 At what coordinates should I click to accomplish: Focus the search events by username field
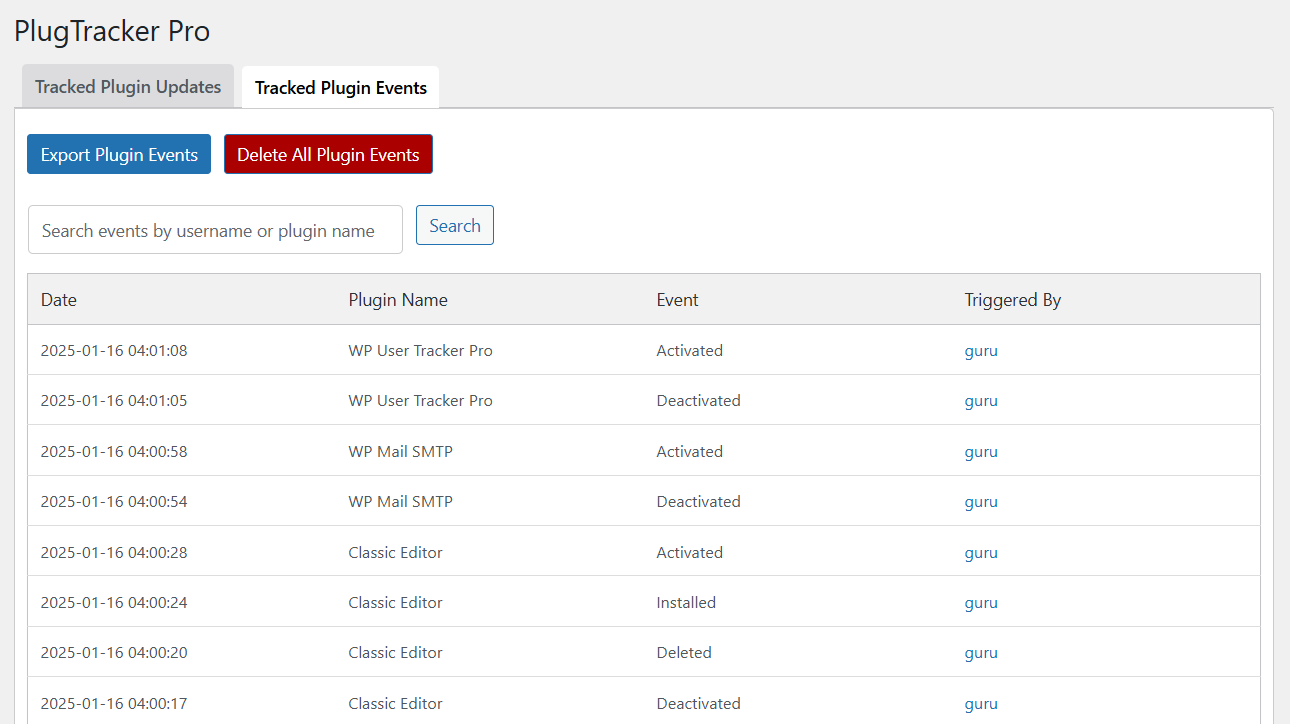point(215,231)
